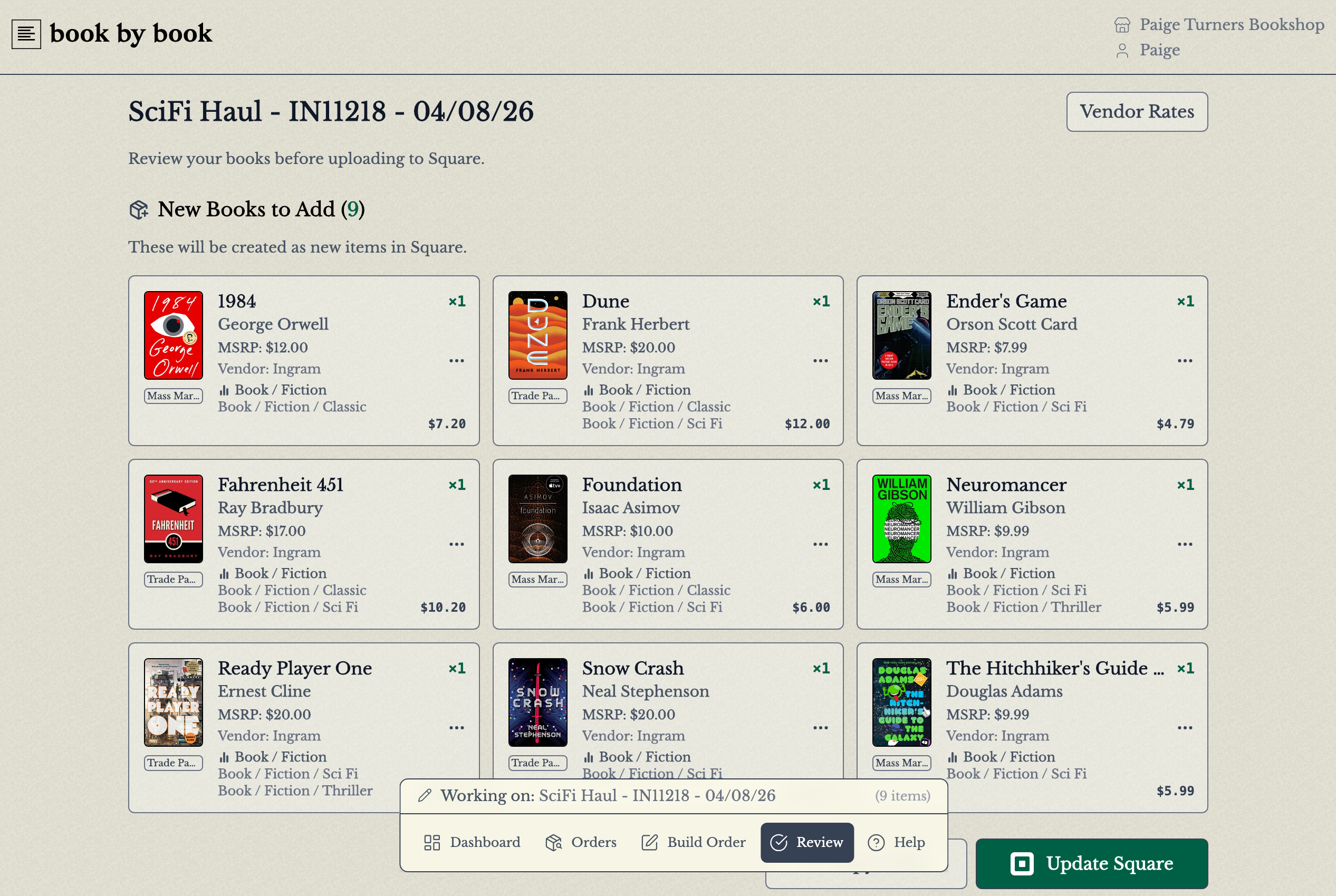Click the ×1 quantity on Foundation card

coord(821,485)
